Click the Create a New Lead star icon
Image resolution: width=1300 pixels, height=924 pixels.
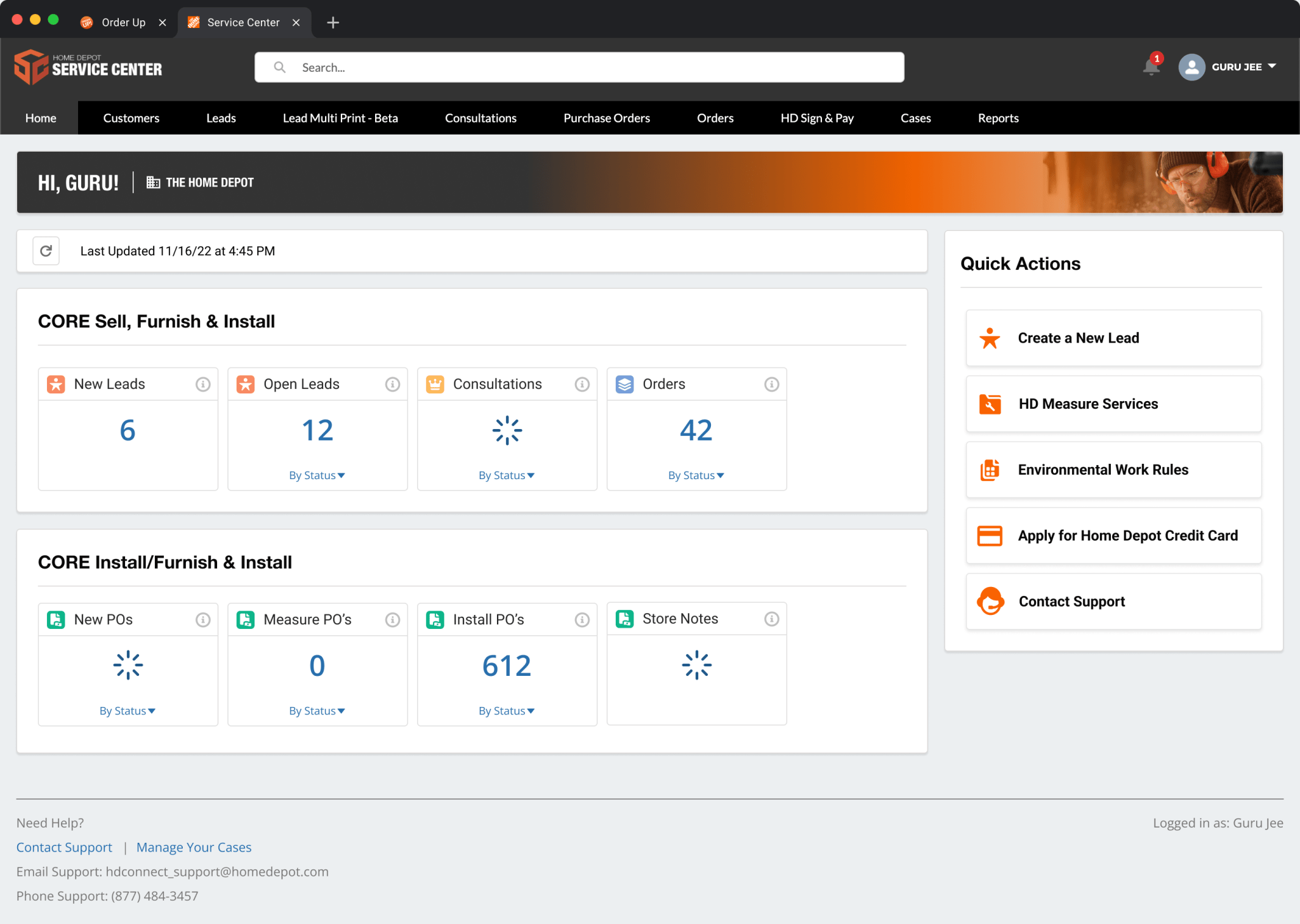(x=990, y=338)
